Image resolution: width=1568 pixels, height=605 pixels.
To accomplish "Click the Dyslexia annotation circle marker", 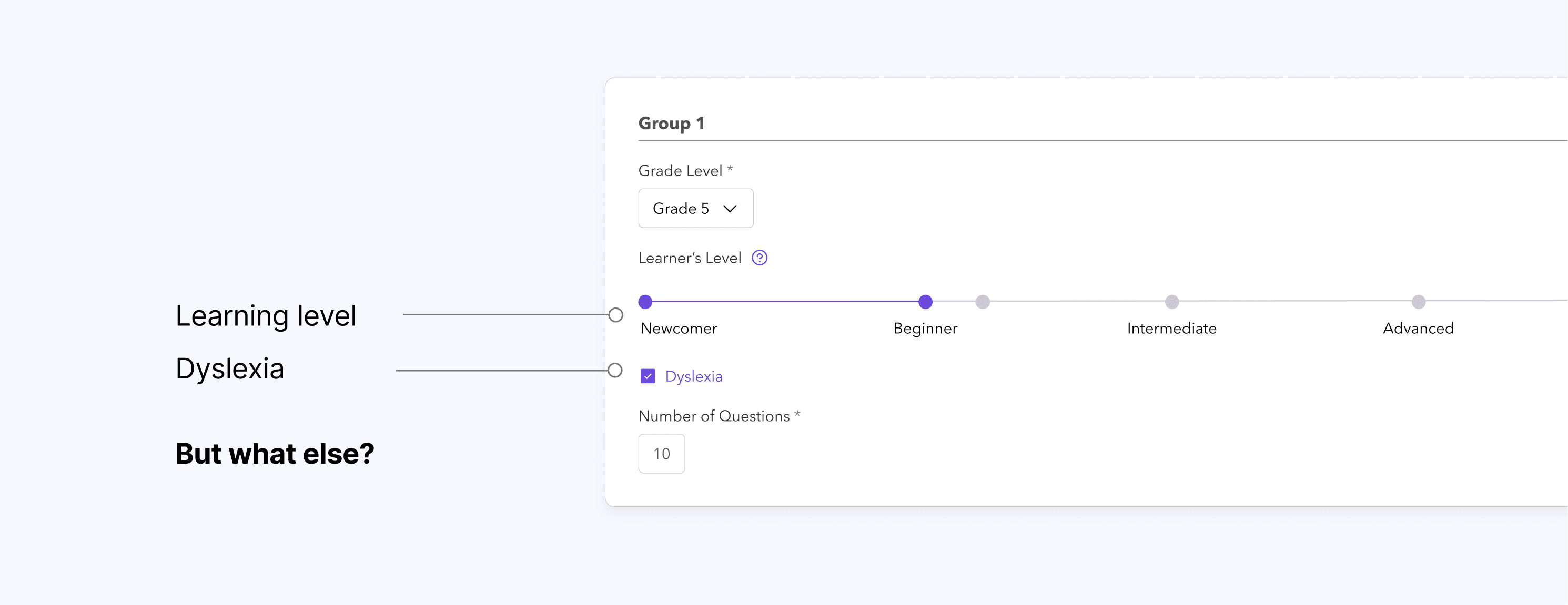I will point(615,370).
